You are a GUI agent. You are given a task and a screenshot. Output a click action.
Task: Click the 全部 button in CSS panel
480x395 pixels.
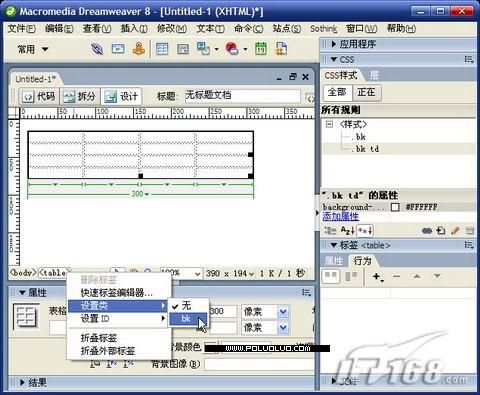pyautogui.click(x=337, y=92)
